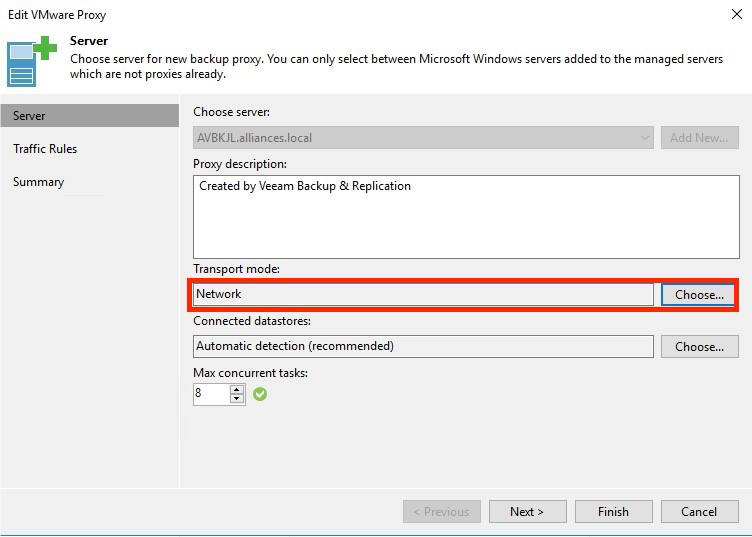Click the Max concurrent tasks number field
This screenshot has height=537, width=752.
[211, 394]
